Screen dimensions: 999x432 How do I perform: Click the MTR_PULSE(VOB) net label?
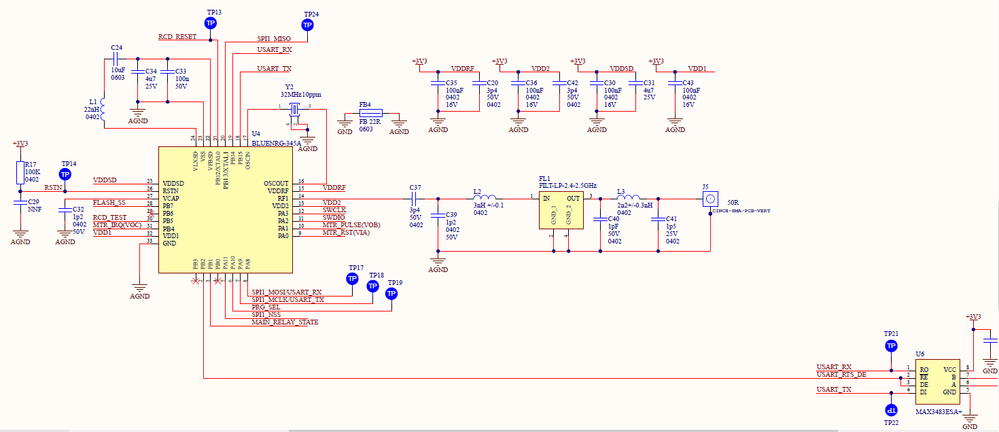click(350, 225)
